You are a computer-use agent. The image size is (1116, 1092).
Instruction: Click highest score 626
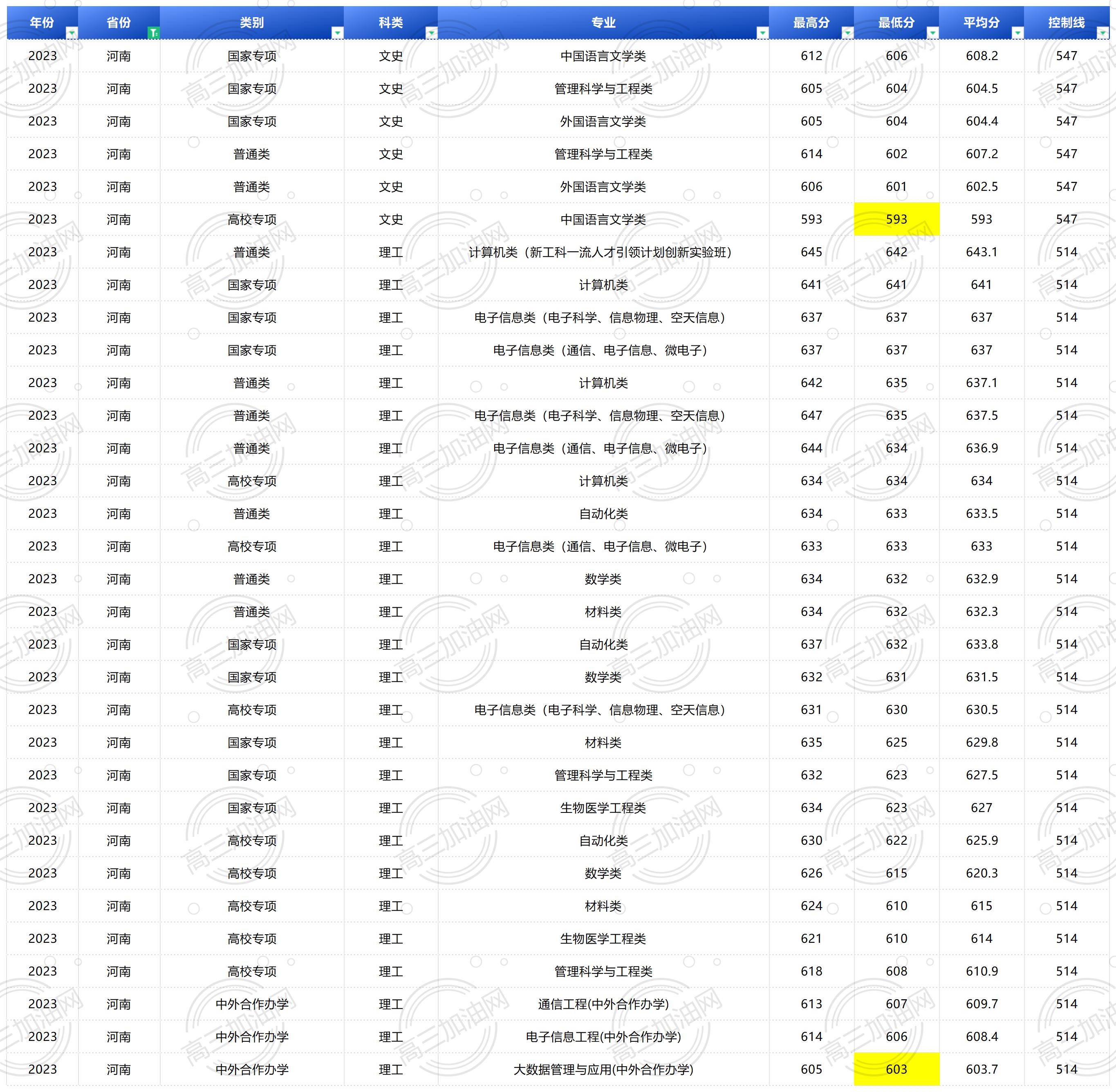point(811,873)
